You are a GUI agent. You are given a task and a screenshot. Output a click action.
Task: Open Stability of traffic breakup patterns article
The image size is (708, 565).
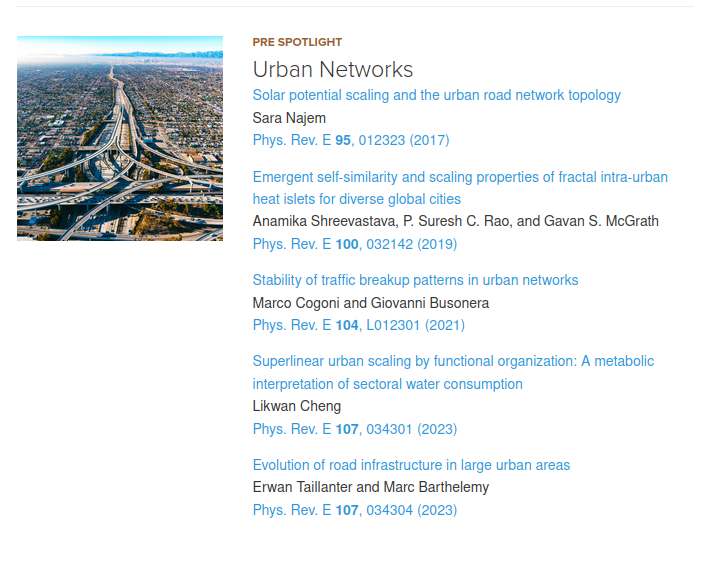pyautogui.click(x=415, y=280)
